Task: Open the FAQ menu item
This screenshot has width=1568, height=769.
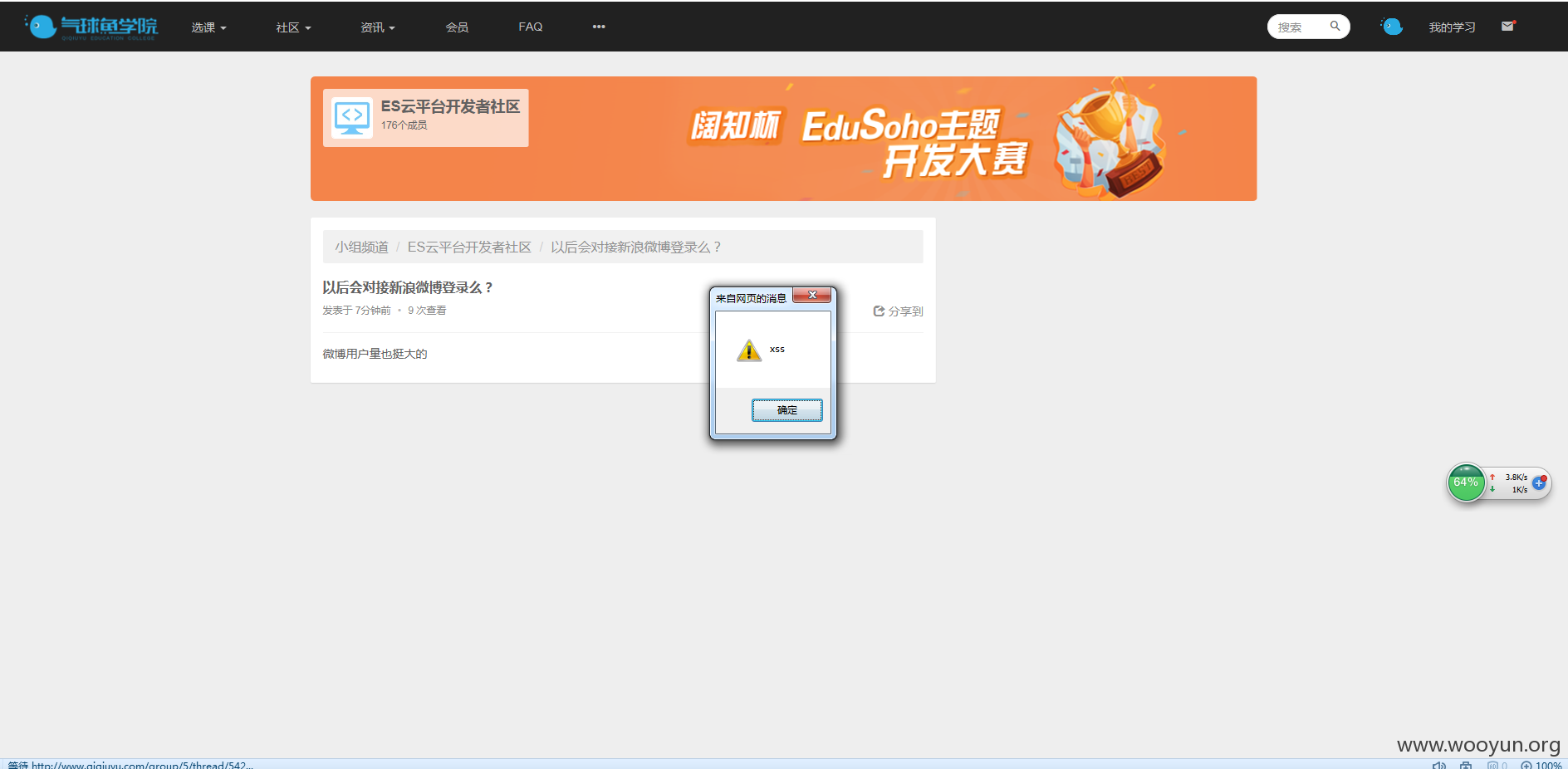Action: (531, 27)
